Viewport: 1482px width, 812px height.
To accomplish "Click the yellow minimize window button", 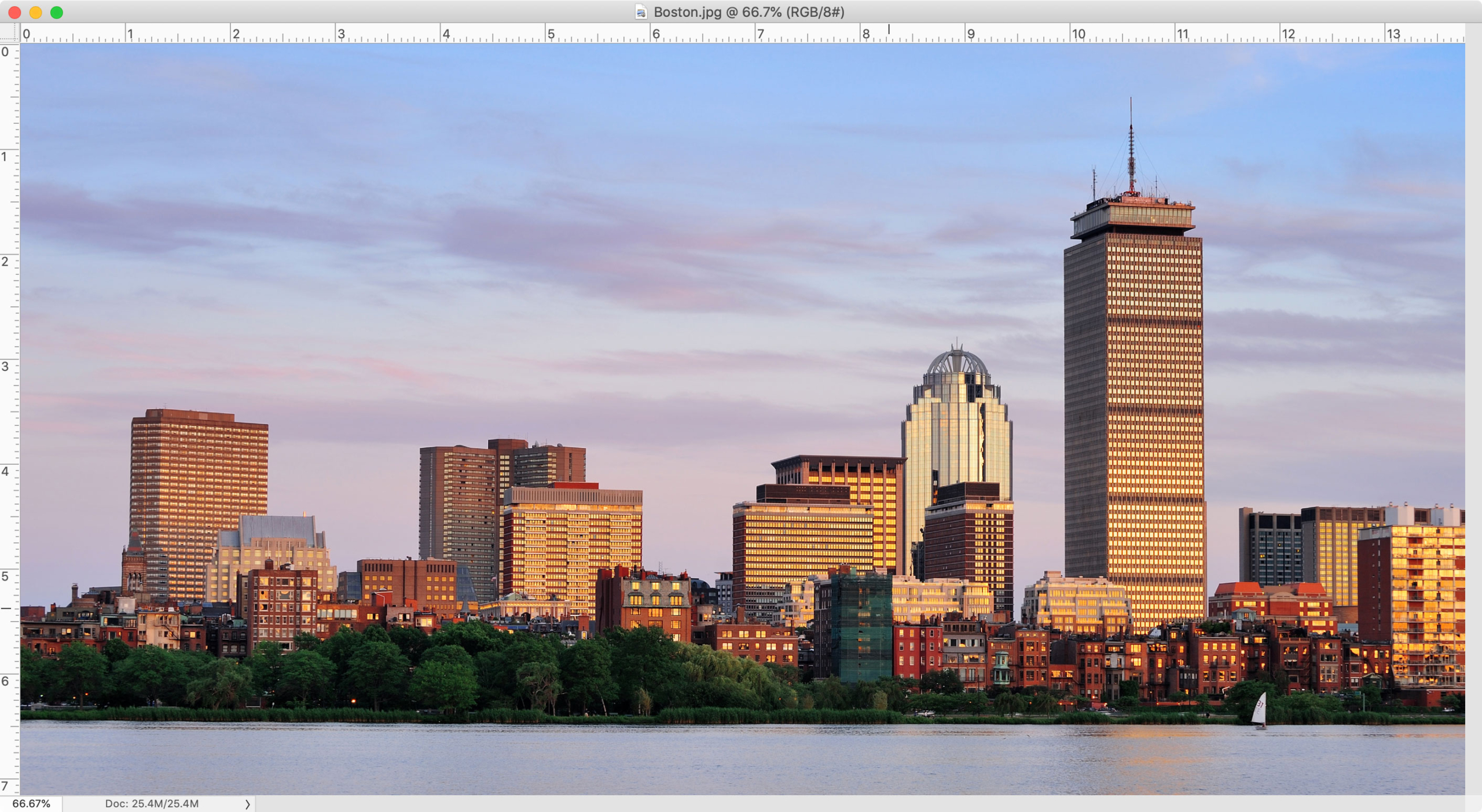I will 35,12.
